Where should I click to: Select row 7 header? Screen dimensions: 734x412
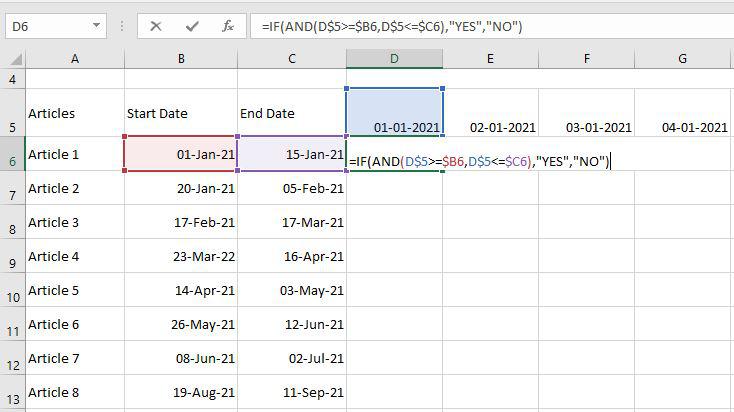(x=13, y=188)
